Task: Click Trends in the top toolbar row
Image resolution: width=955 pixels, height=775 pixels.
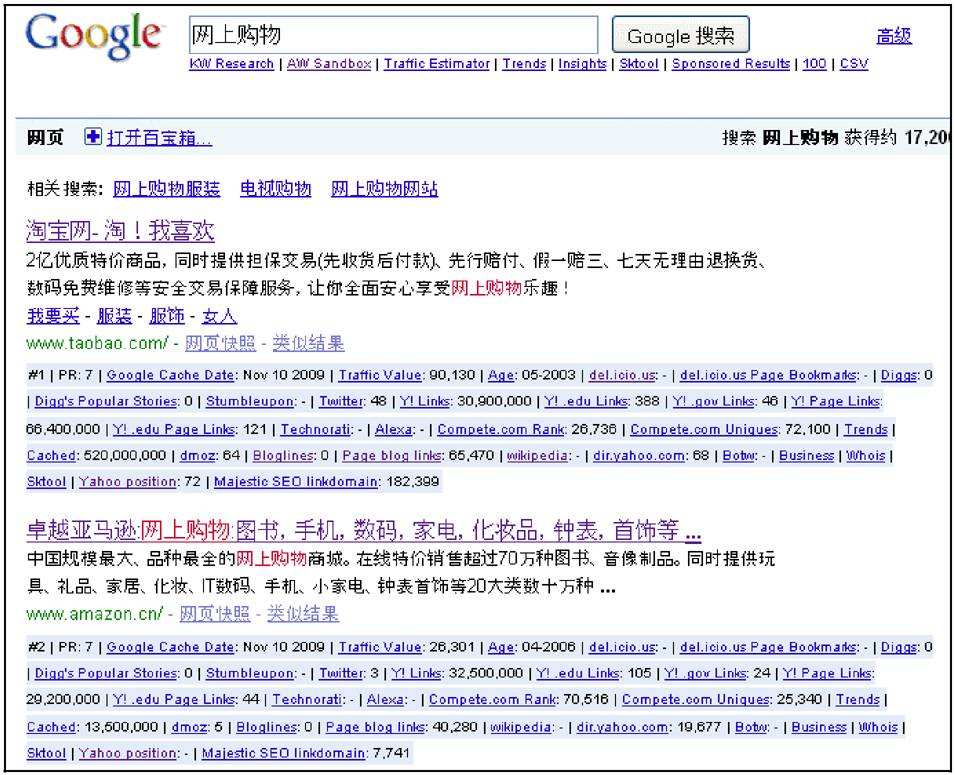Action: coord(524,64)
